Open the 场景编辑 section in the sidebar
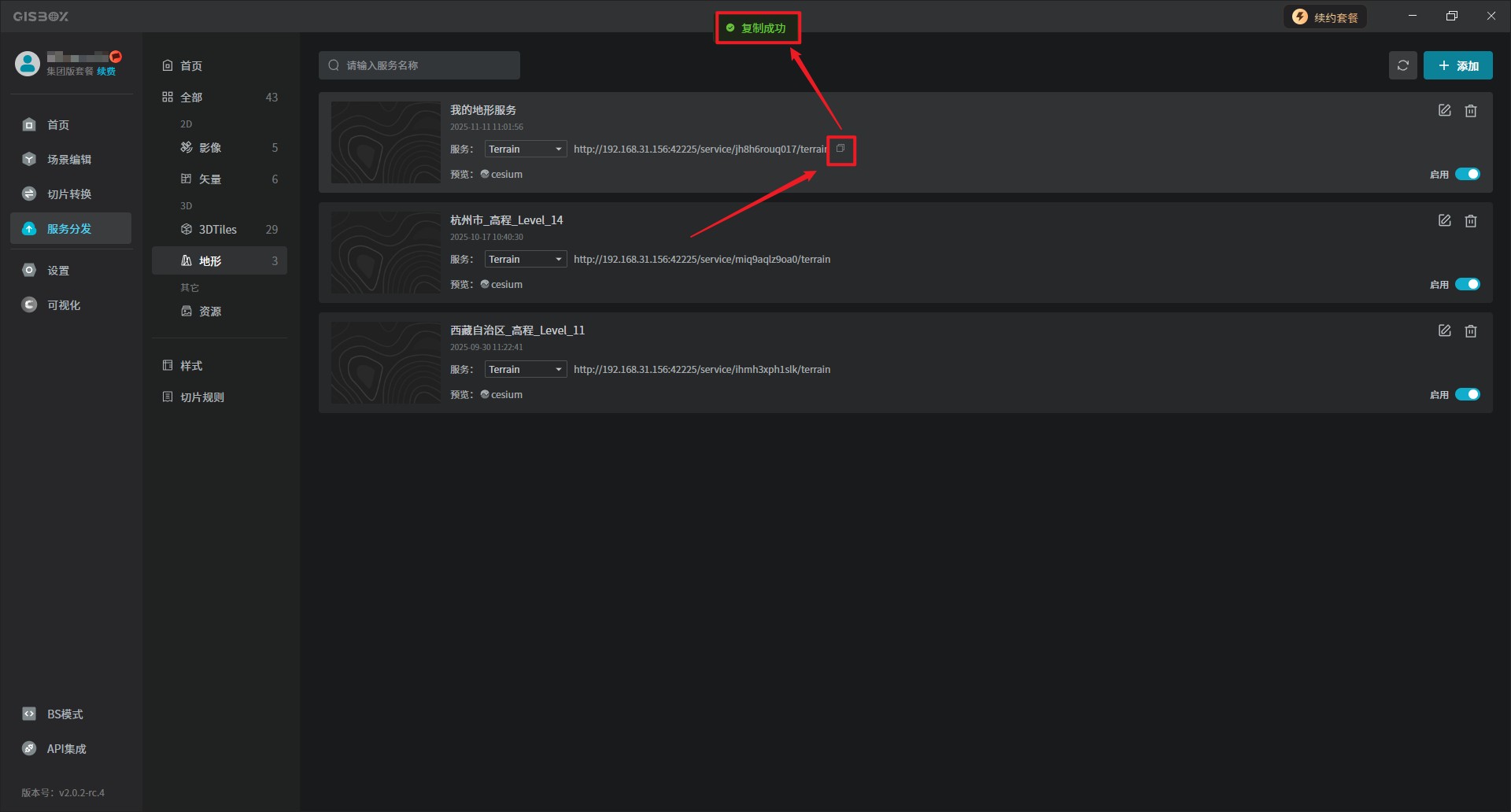 click(x=69, y=160)
